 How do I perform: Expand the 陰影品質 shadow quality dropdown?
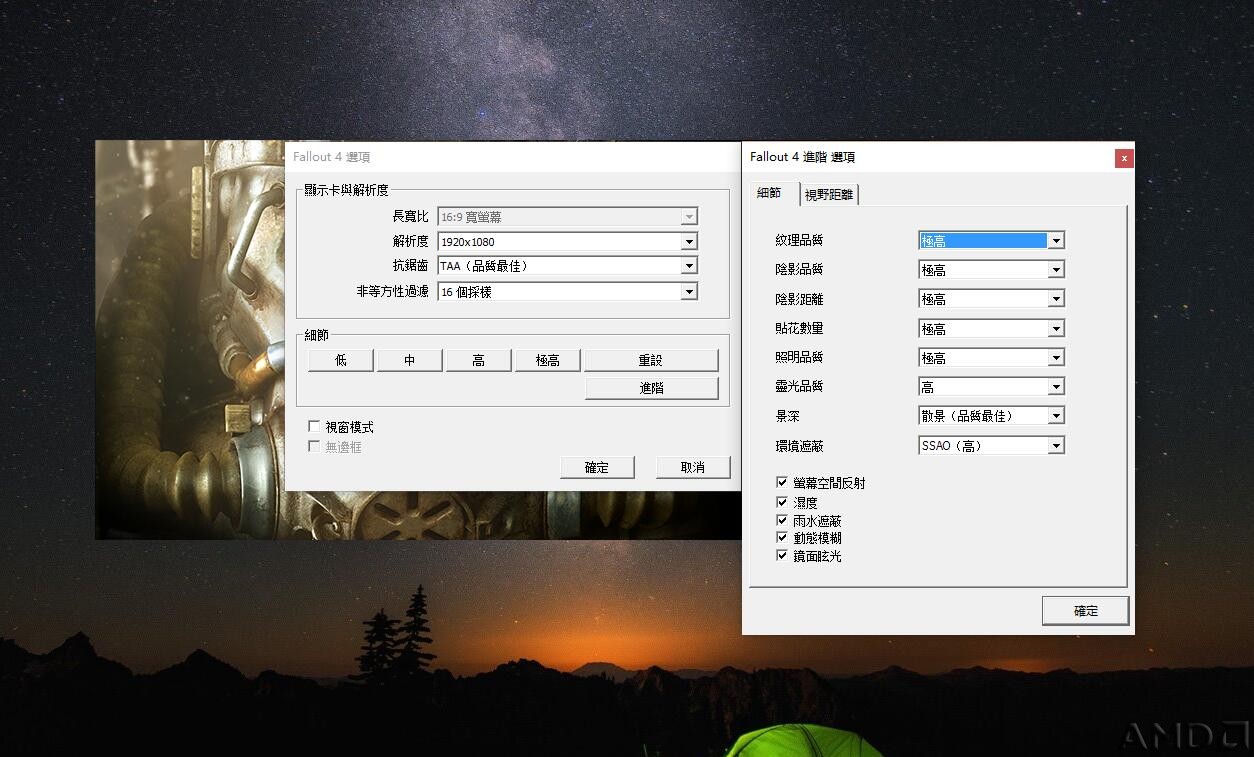tap(991, 269)
